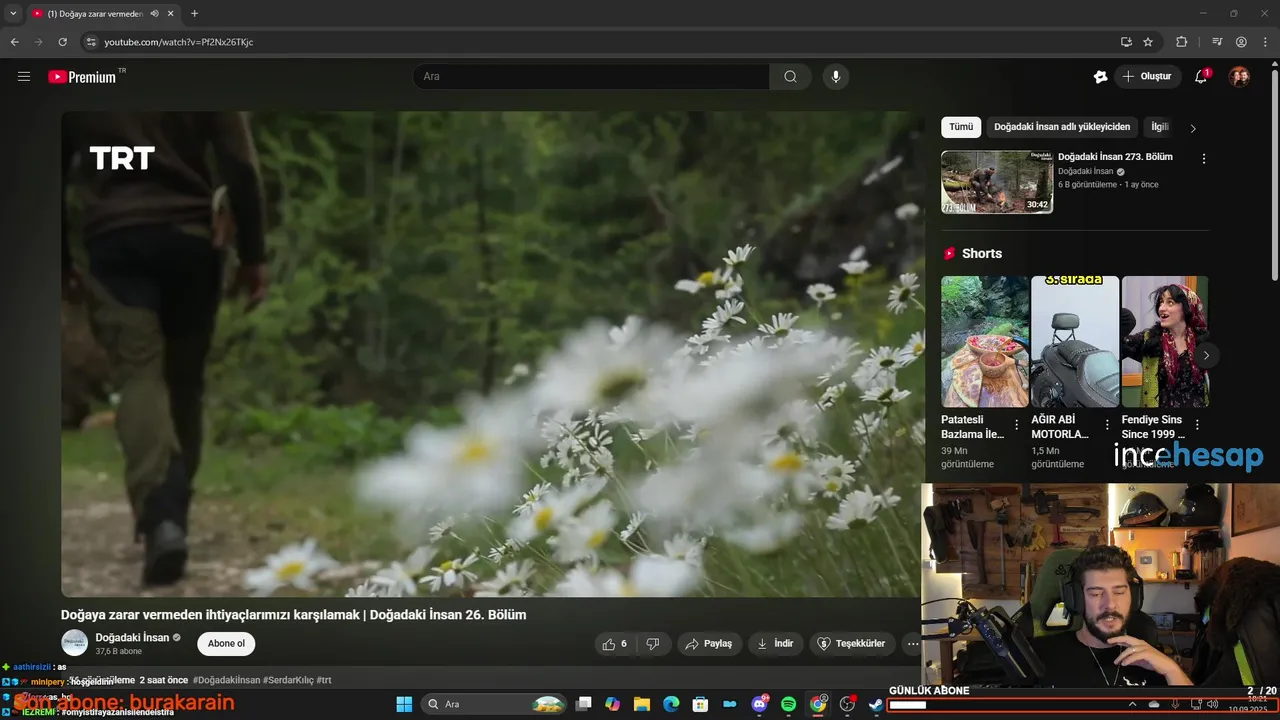Select the Tümü filter chip

(x=961, y=127)
